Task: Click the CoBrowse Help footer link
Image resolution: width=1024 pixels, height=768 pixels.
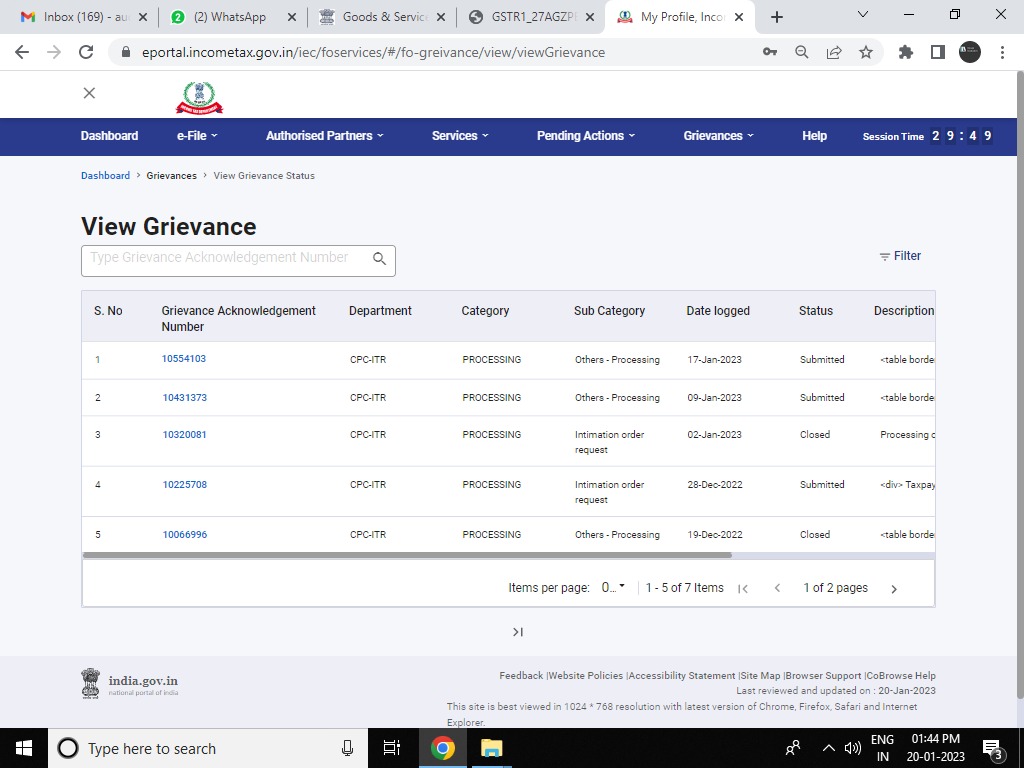Action: pyautogui.click(x=901, y=676)
